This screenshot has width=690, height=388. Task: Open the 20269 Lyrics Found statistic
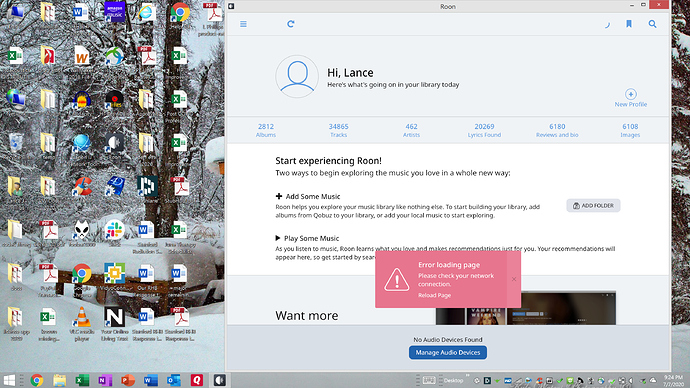point(484,130)
